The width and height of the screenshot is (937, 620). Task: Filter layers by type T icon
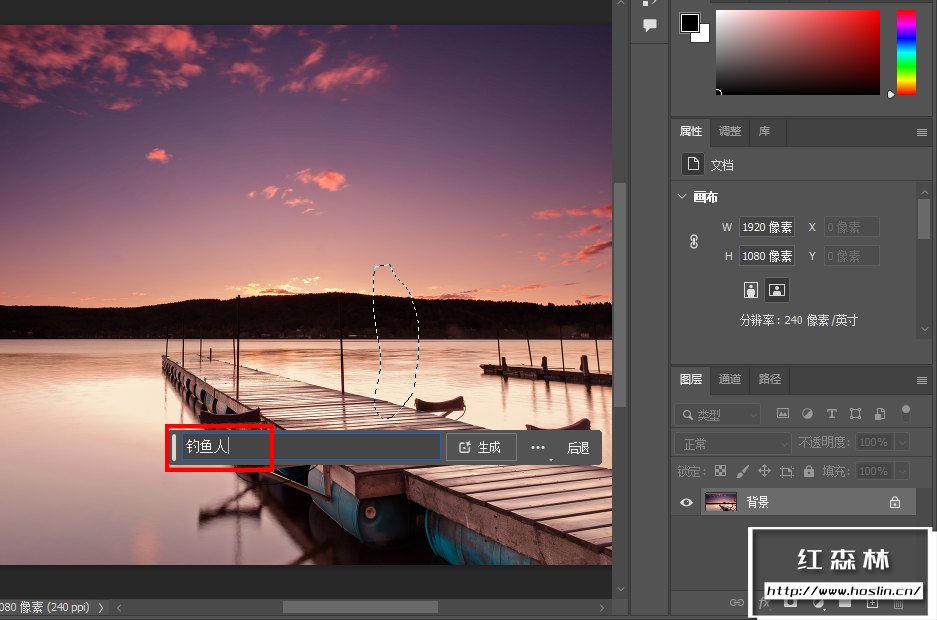(831, 413)
